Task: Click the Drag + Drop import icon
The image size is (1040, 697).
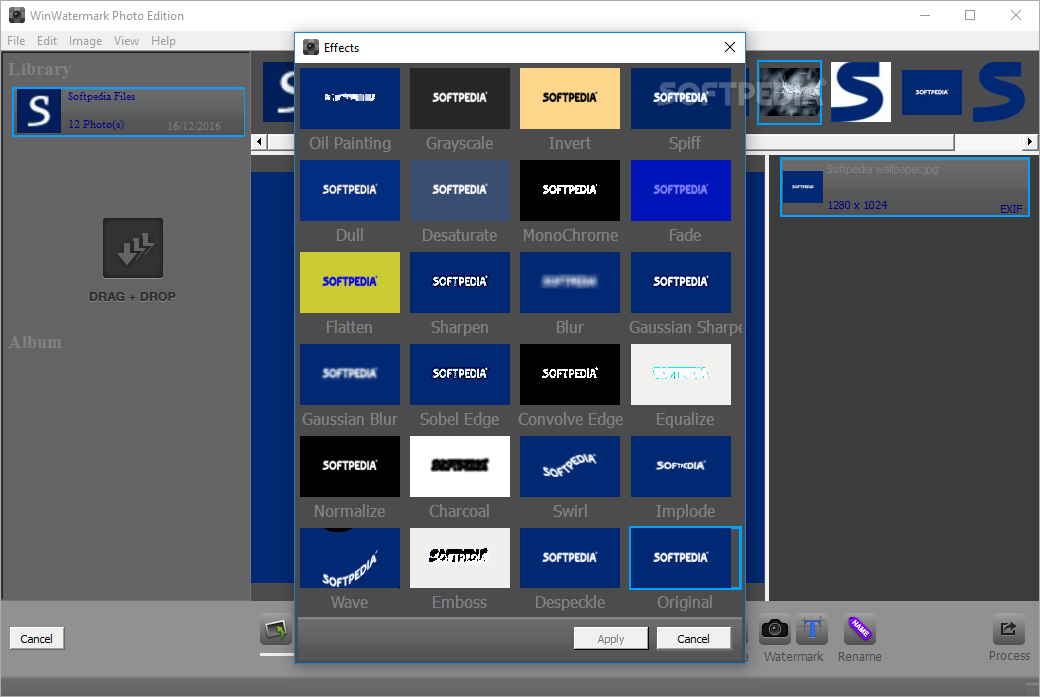Action: click(x=133, y=248)
